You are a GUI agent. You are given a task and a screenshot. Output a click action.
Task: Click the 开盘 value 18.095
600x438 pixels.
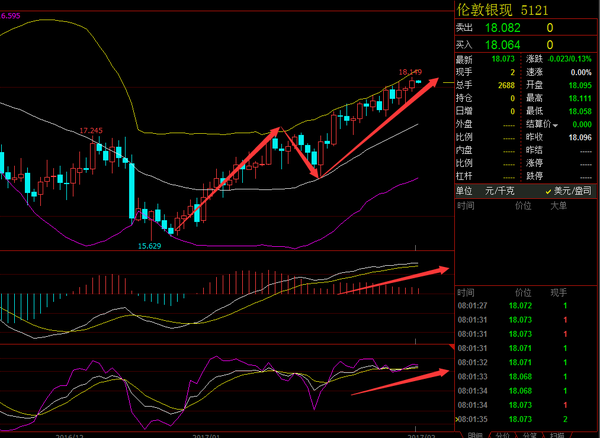click(580, 85)
